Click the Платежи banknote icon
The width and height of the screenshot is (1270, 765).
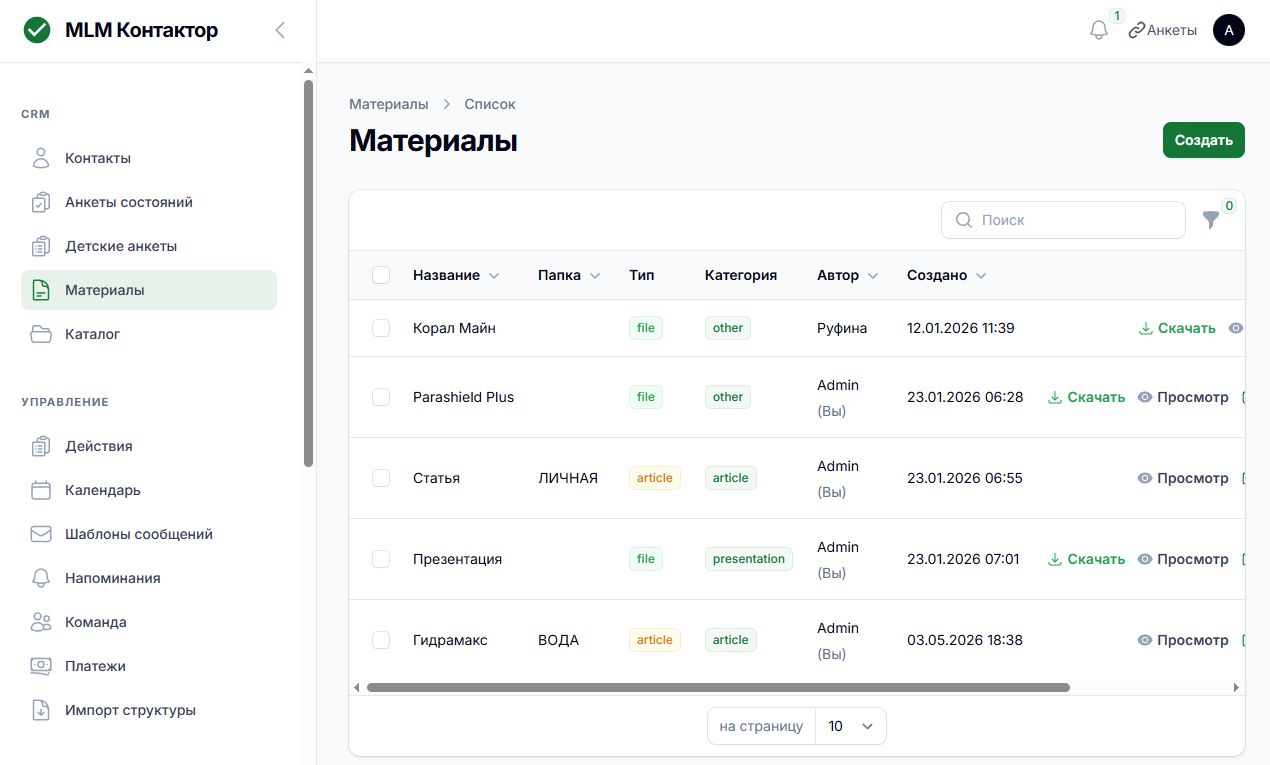point(41,666)
